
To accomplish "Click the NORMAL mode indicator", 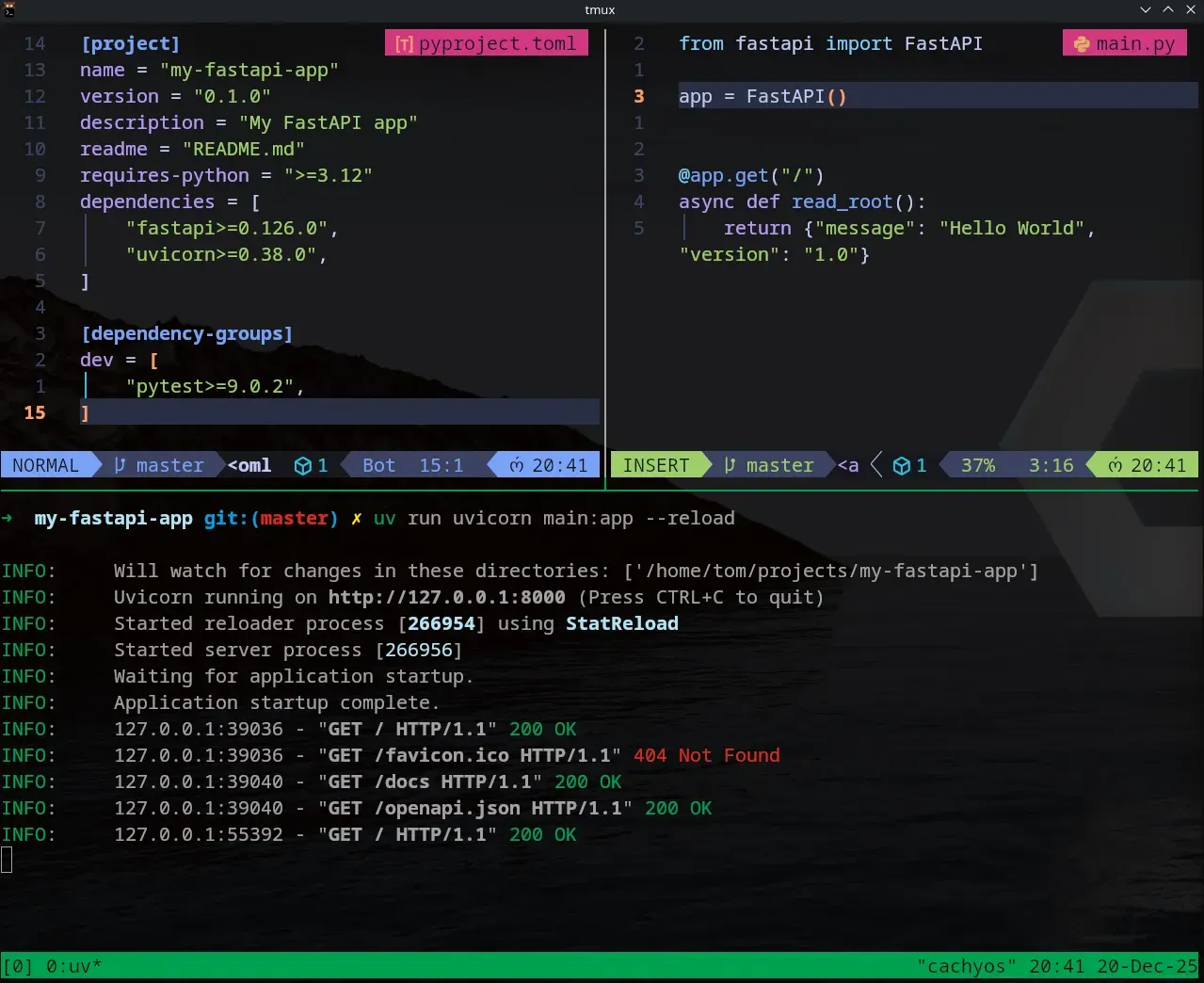I will [45, 465].
